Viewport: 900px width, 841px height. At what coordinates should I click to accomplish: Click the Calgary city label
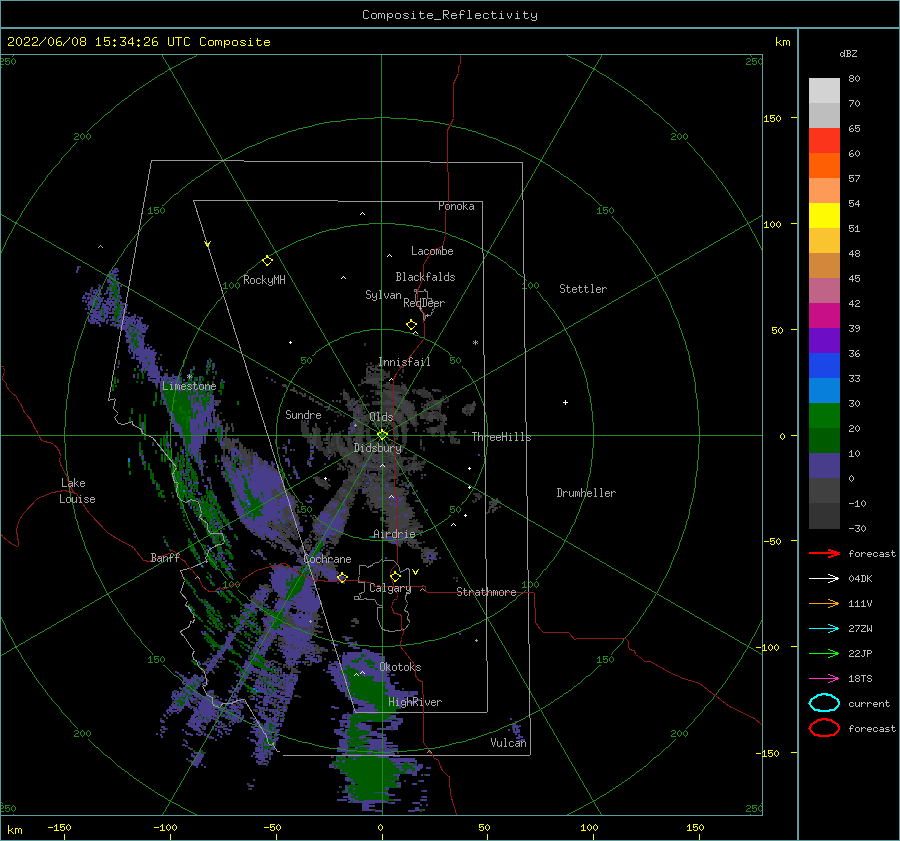(390, 588)
